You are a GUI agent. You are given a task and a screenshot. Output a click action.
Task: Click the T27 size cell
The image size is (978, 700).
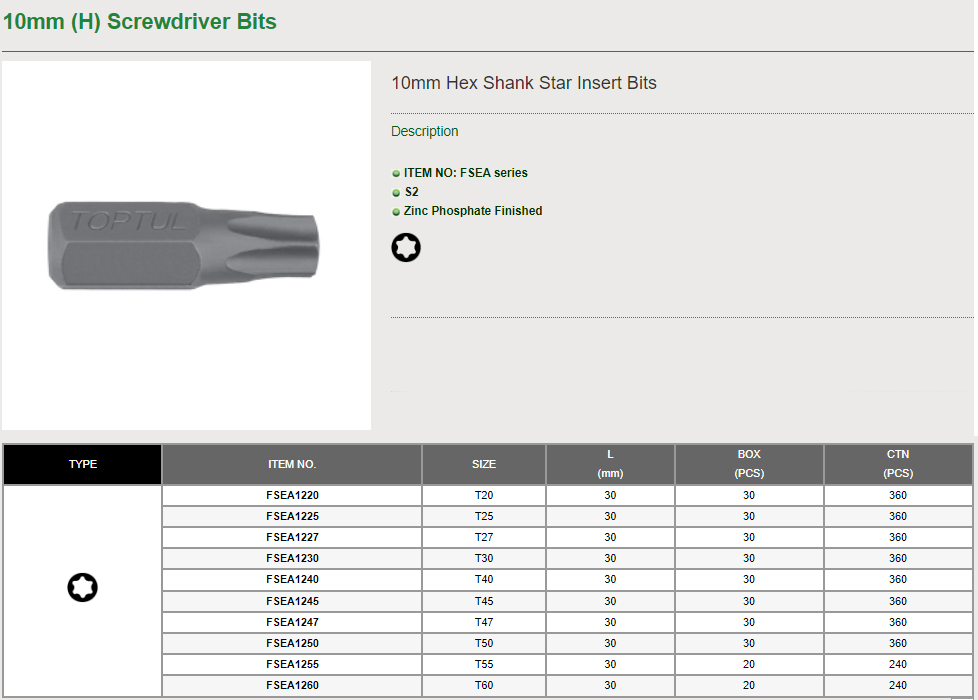click(x=484, y=537)
